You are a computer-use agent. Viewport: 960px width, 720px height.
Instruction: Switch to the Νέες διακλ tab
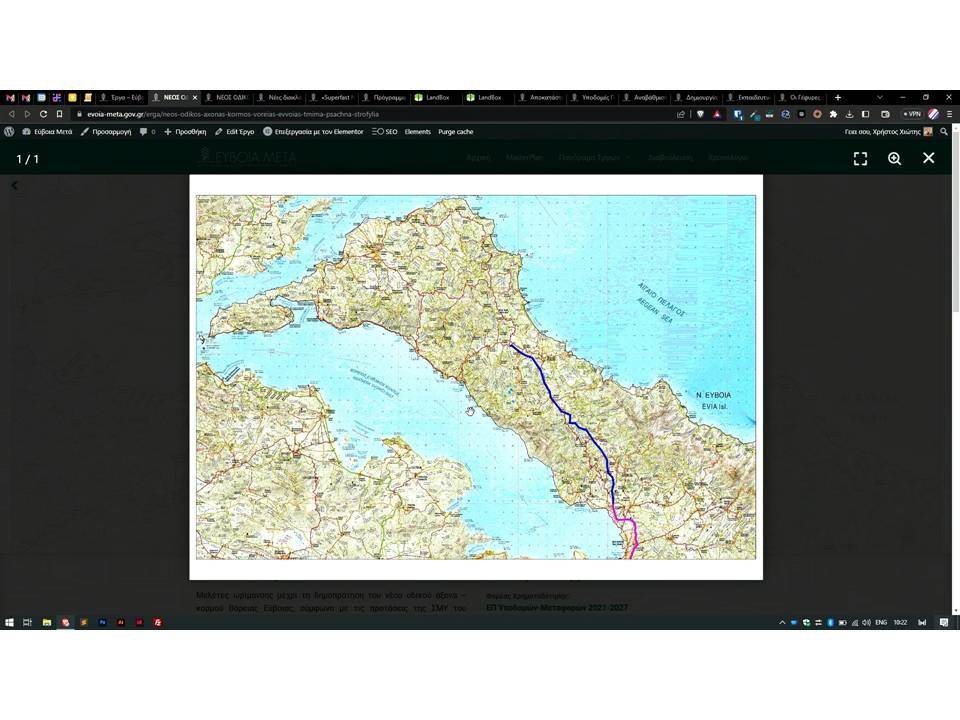(x=280, y=97)
